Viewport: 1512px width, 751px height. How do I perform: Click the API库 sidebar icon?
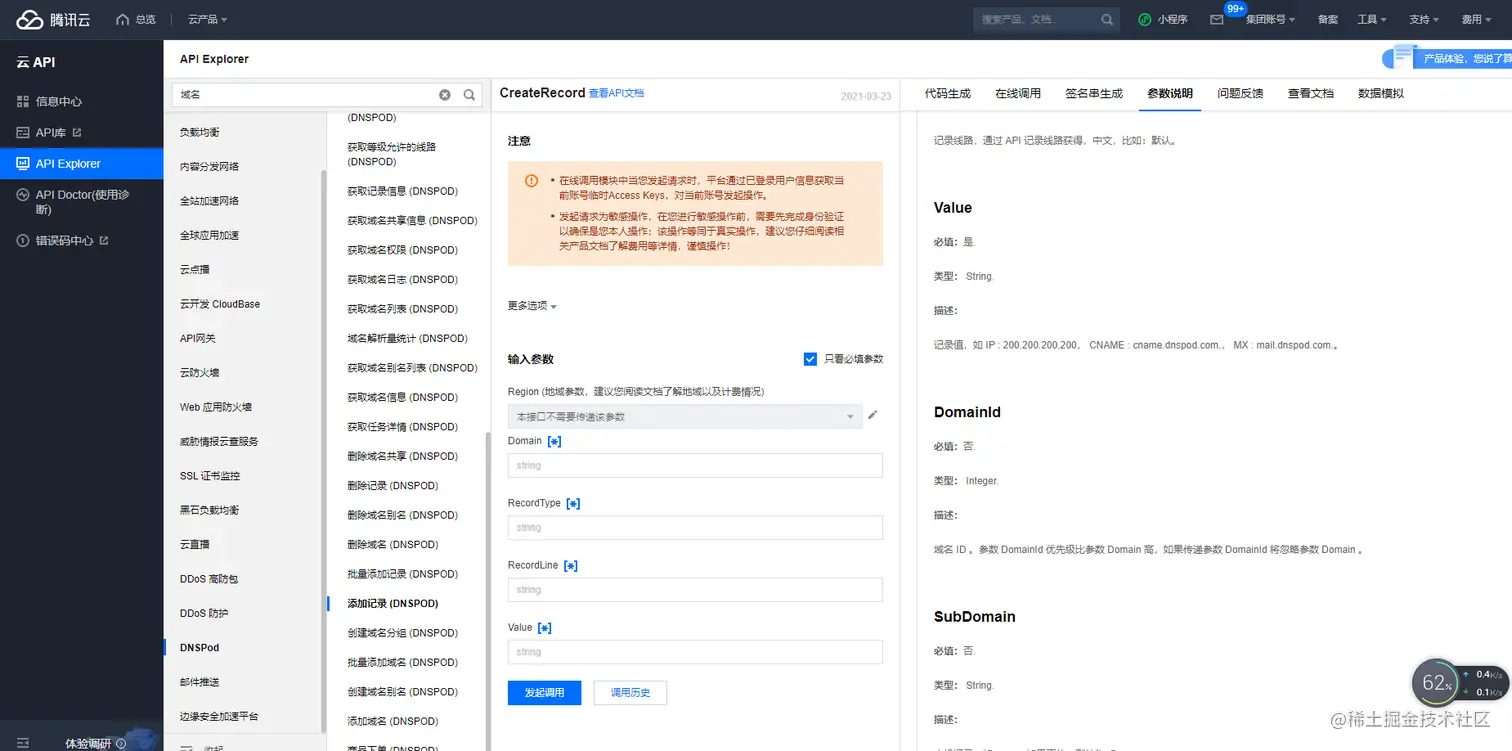tap(23, 132)
